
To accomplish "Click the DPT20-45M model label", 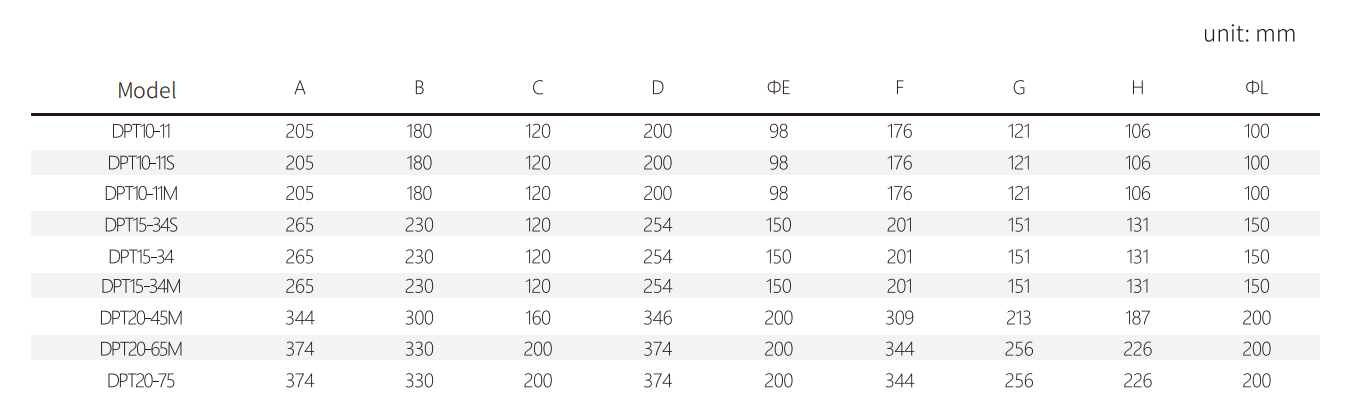I will point(146,318).
